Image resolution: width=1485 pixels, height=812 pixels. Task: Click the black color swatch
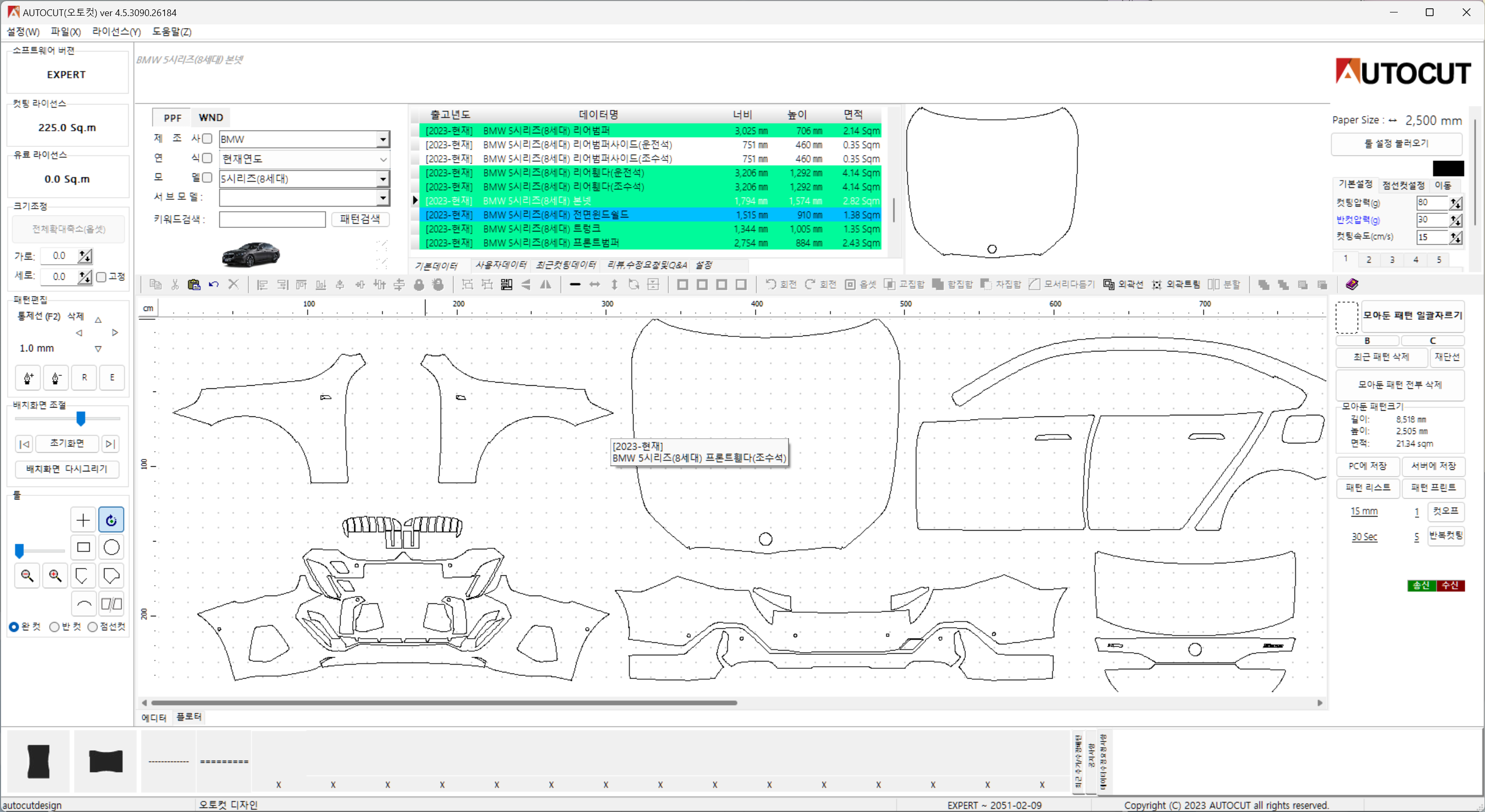coord(1448,168)
